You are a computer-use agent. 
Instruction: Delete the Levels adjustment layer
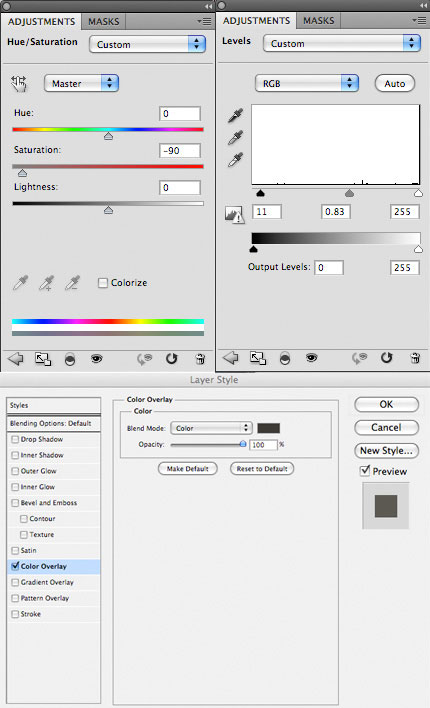415,358
